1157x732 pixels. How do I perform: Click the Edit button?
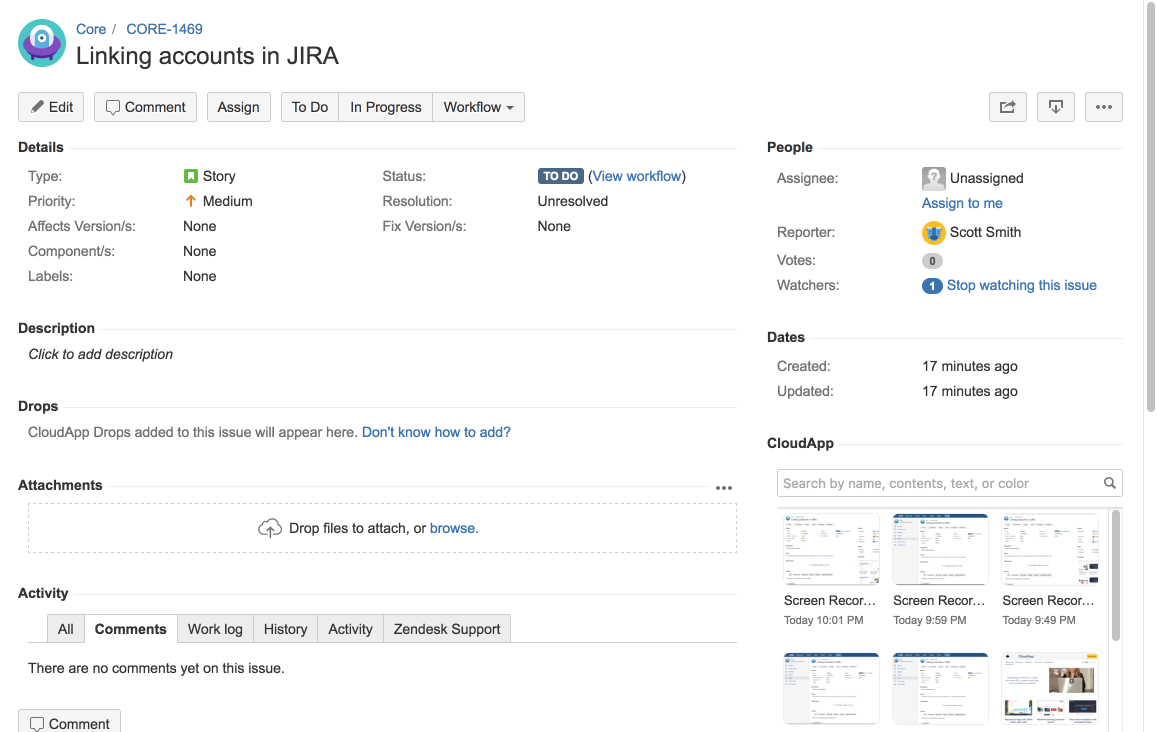[x=51, y=107]
